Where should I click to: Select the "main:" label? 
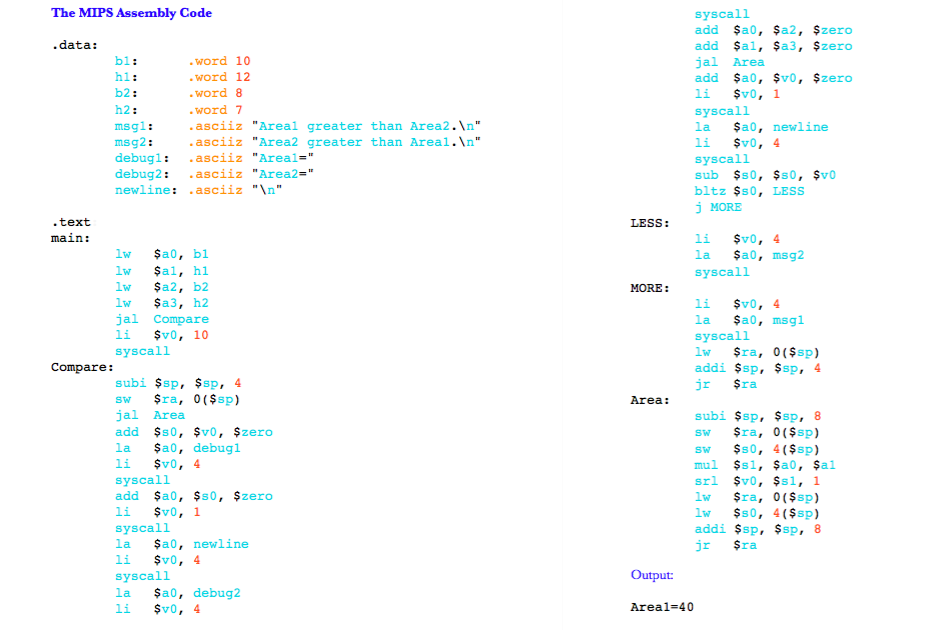pyautogui.click(x=70, y=238)
